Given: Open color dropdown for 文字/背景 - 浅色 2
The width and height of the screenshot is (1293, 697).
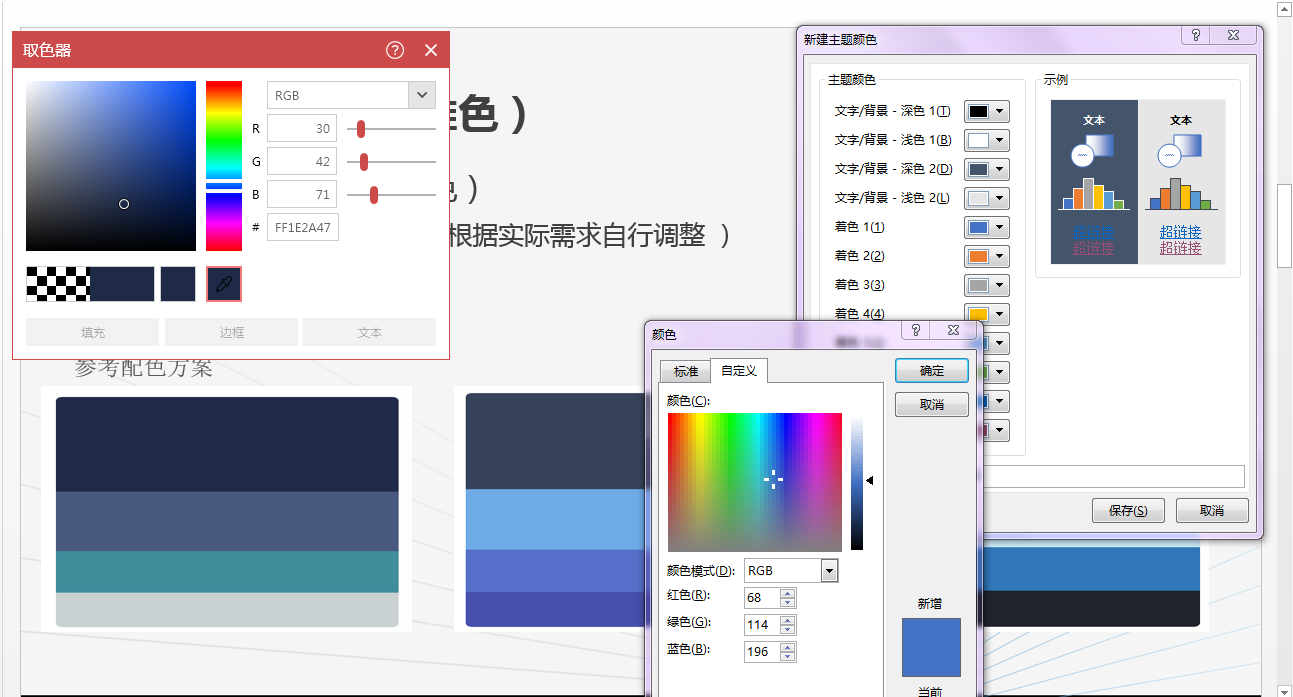Looking at the screenshot, I should (987, 198).
